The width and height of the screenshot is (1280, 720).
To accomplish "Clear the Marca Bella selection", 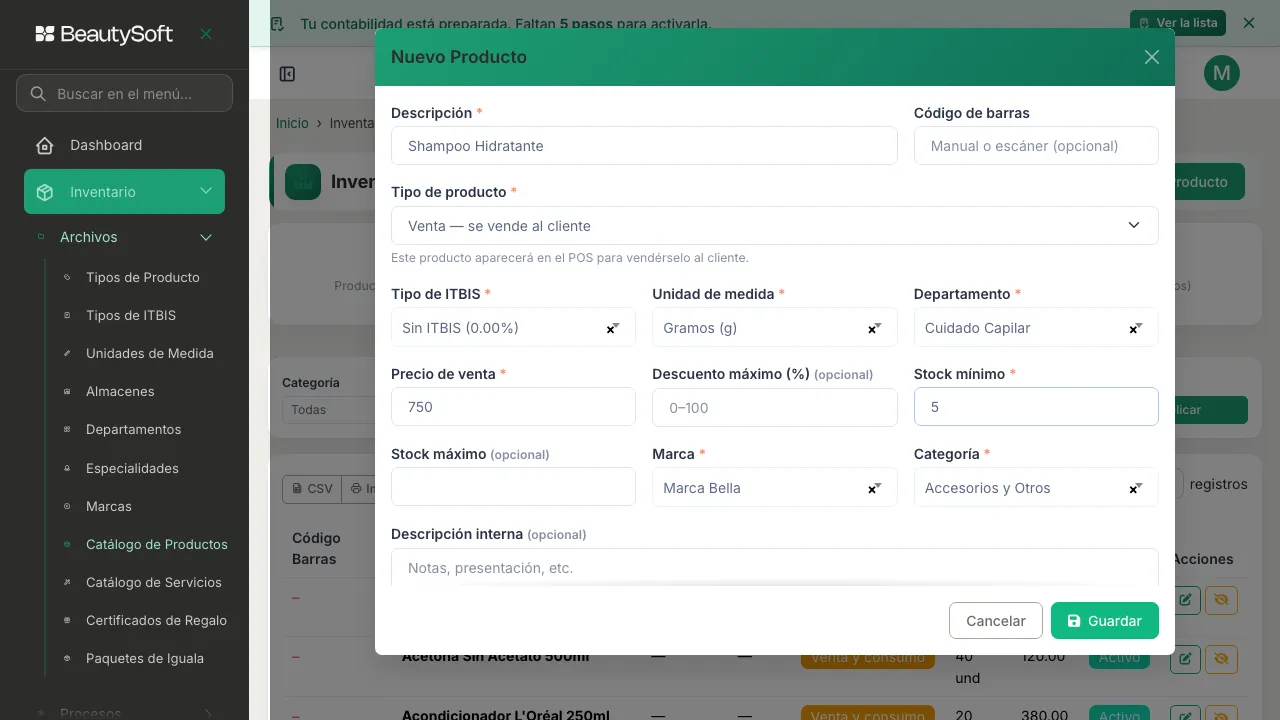I will pos(872,489).
